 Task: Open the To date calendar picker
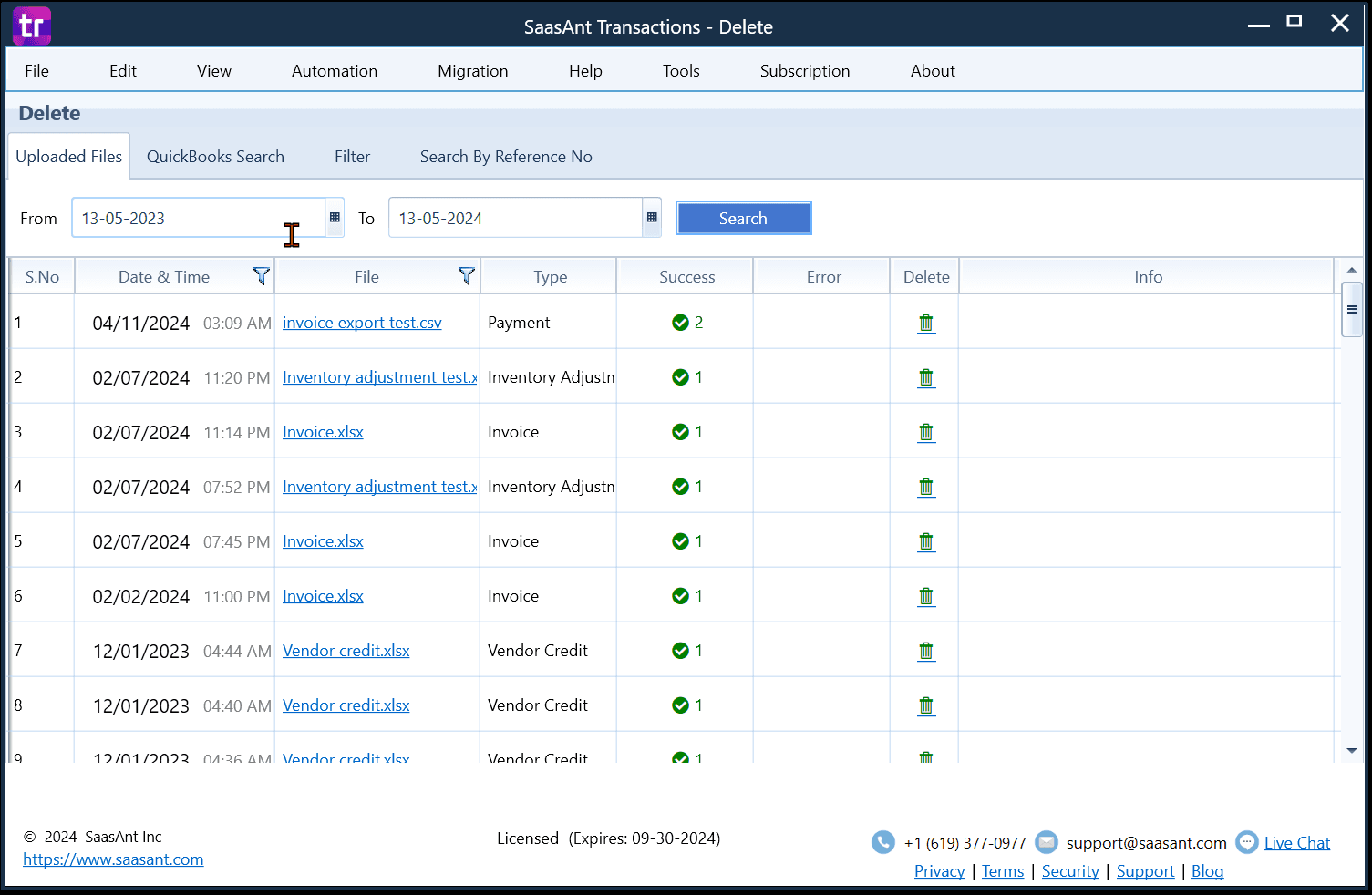652,218
